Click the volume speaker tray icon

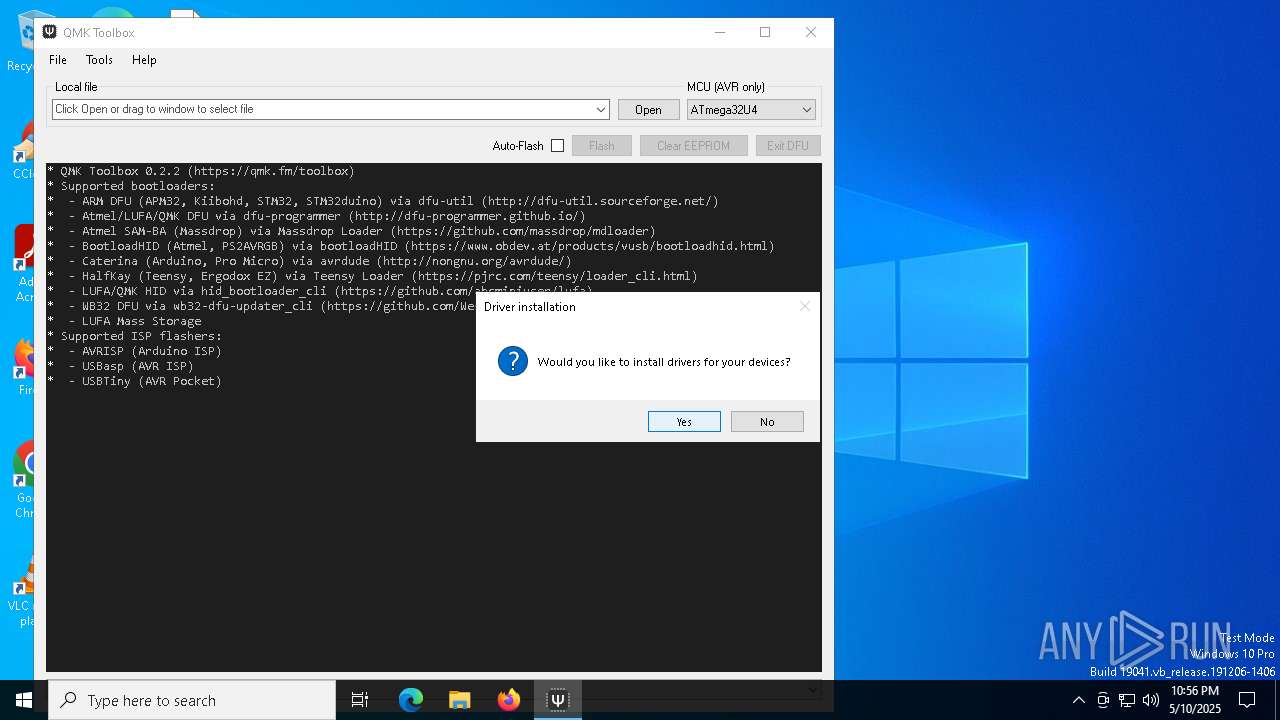1151,700
